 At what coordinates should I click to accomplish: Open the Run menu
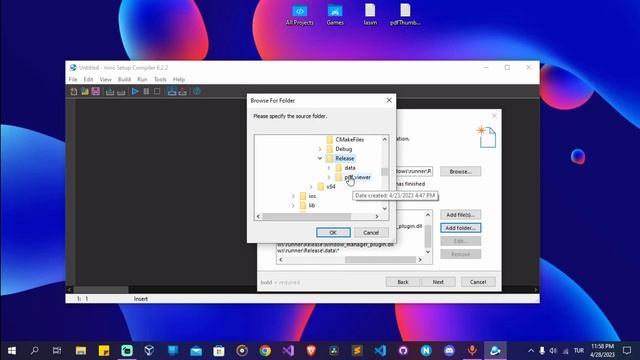coord(142,79)
